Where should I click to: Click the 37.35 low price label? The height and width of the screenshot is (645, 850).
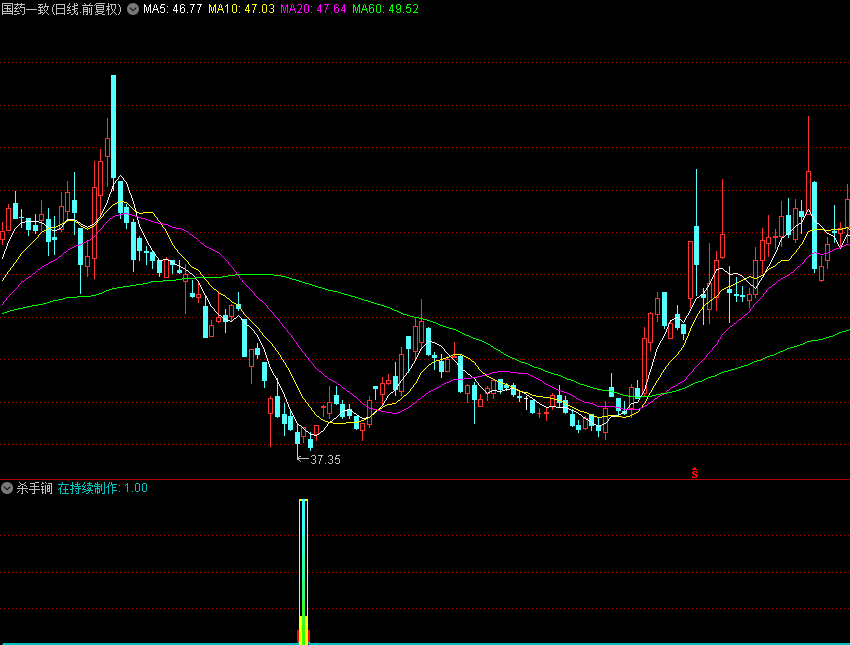(x=325, y=460)
